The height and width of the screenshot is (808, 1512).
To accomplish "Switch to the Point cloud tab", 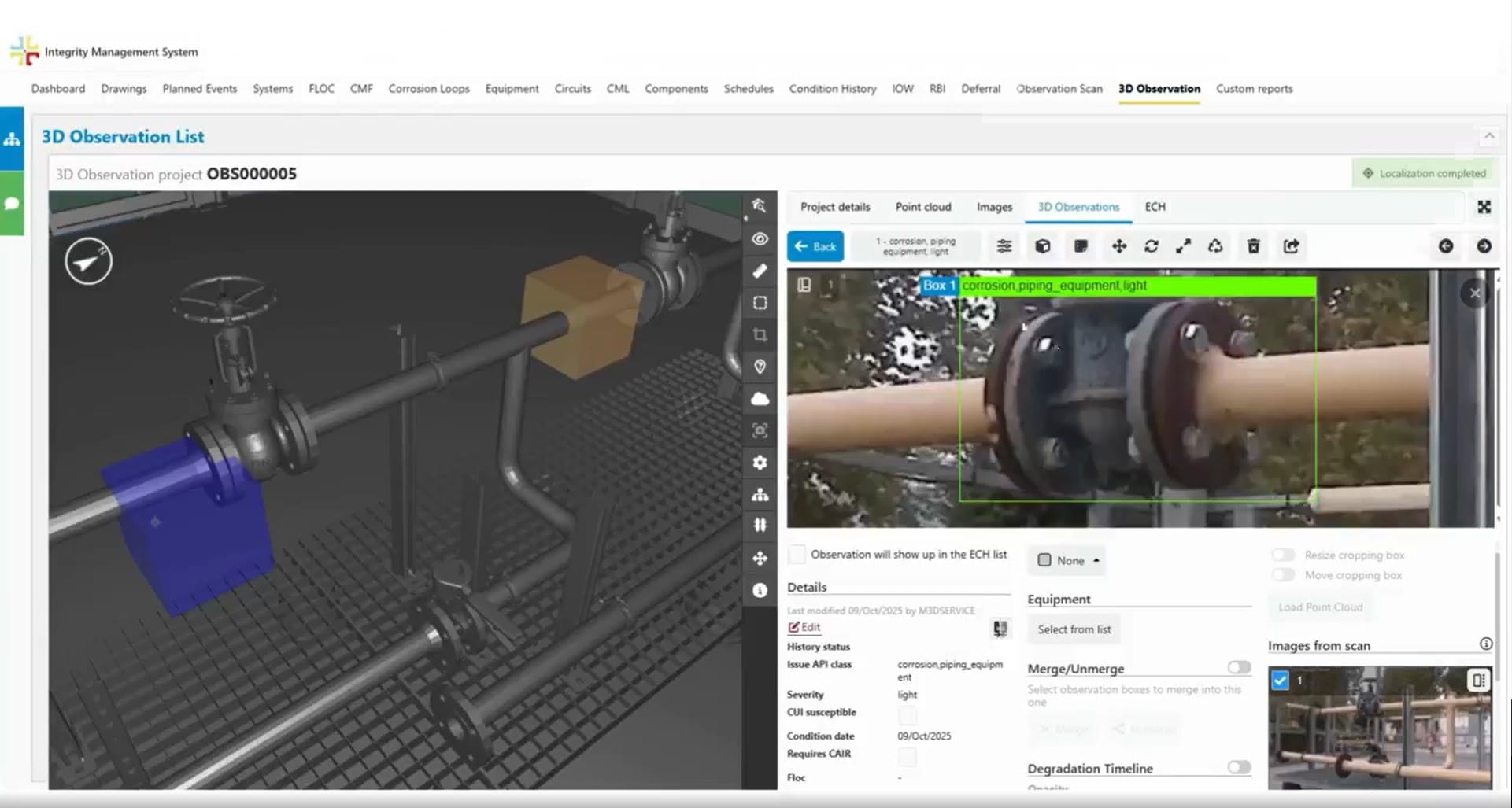I will pyautogui.click(x=922, y=207).
